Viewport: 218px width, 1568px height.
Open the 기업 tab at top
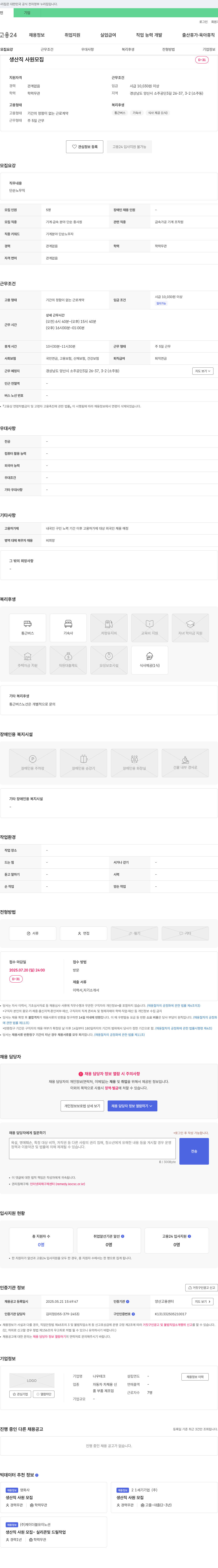click(27, 13)
